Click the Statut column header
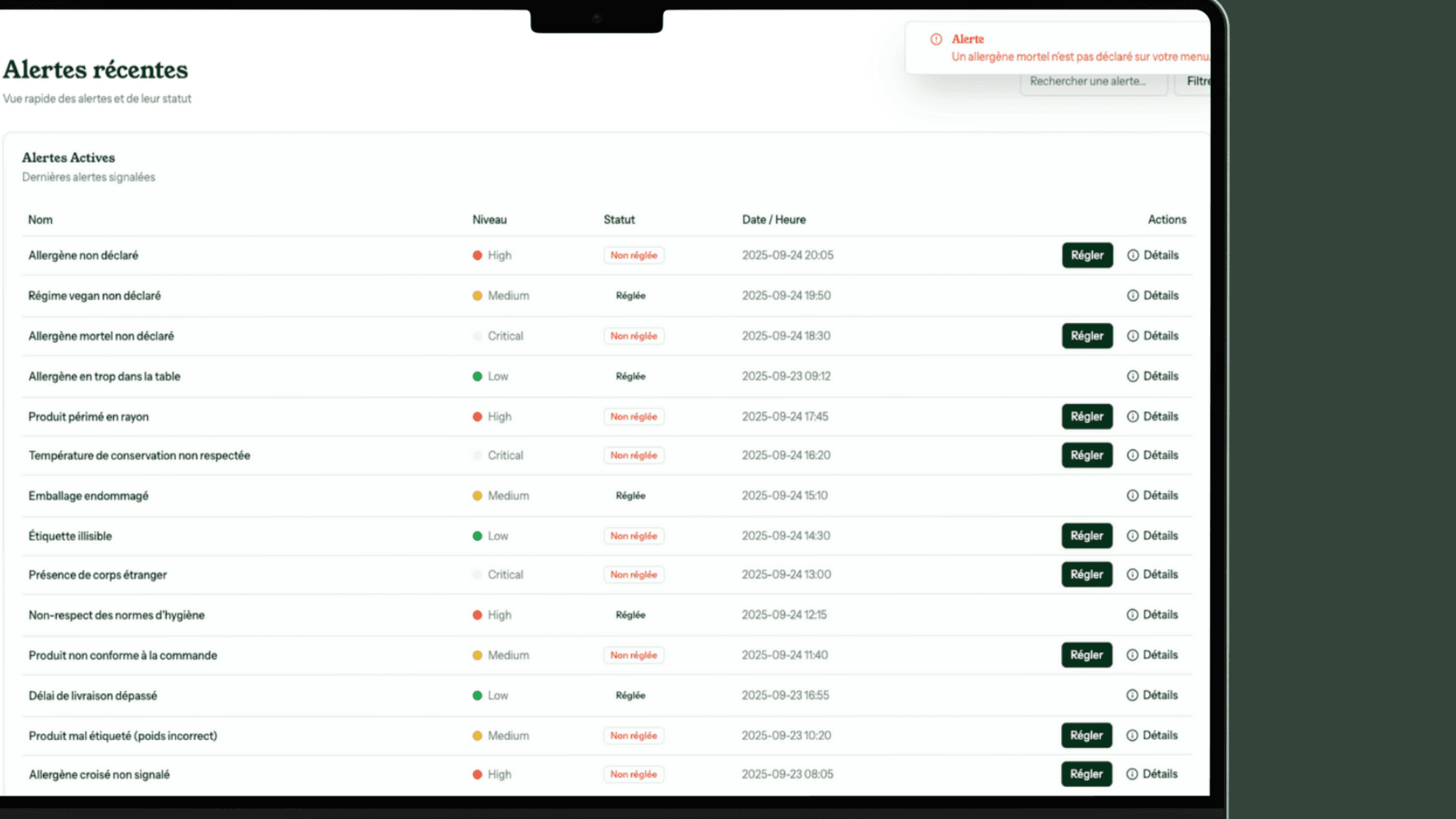The width and height of the screenshot is (1456, 819). [619, 220]
